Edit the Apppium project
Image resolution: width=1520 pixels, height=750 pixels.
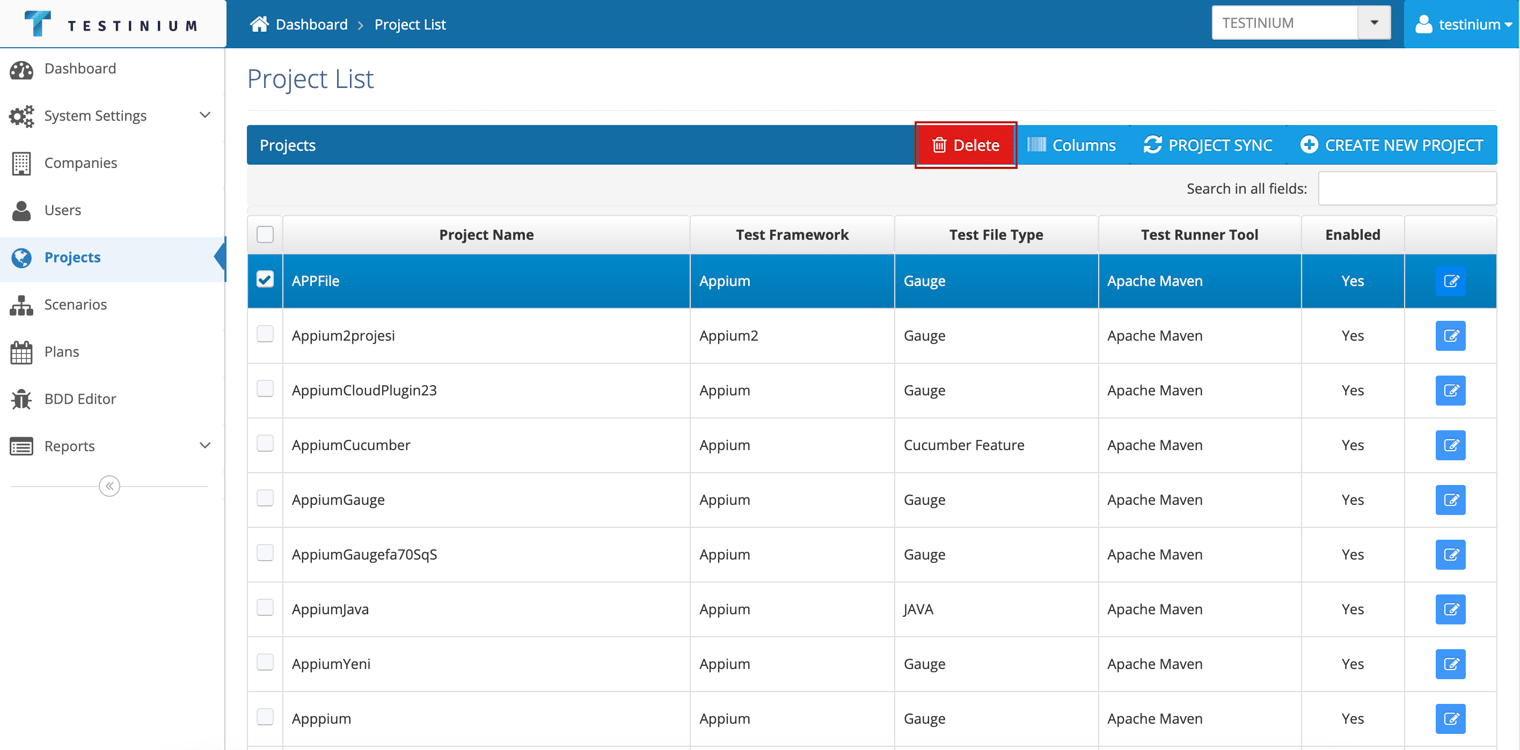point(1451,718)
